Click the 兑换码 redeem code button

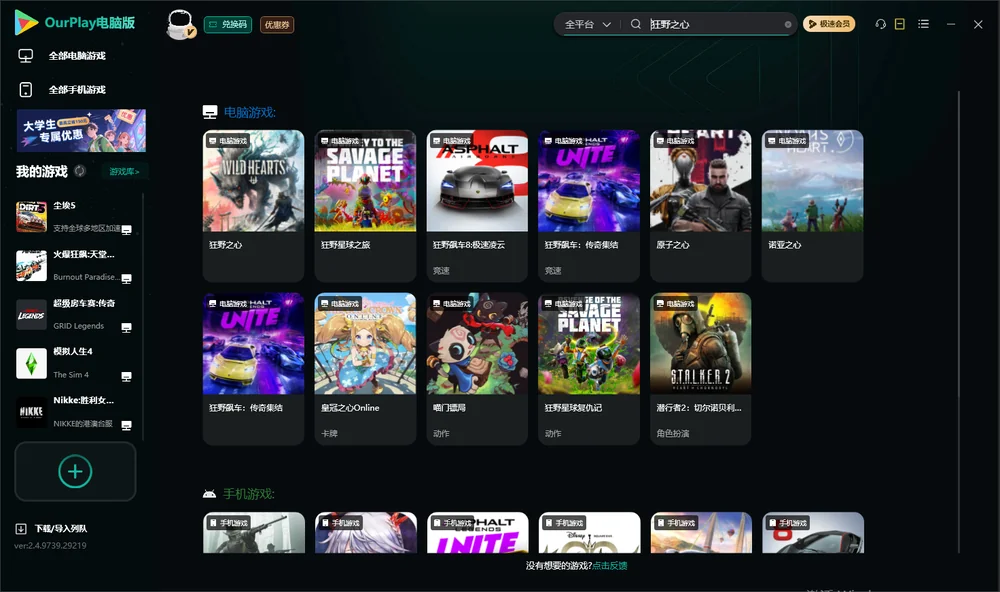click(x=228, y=24)
